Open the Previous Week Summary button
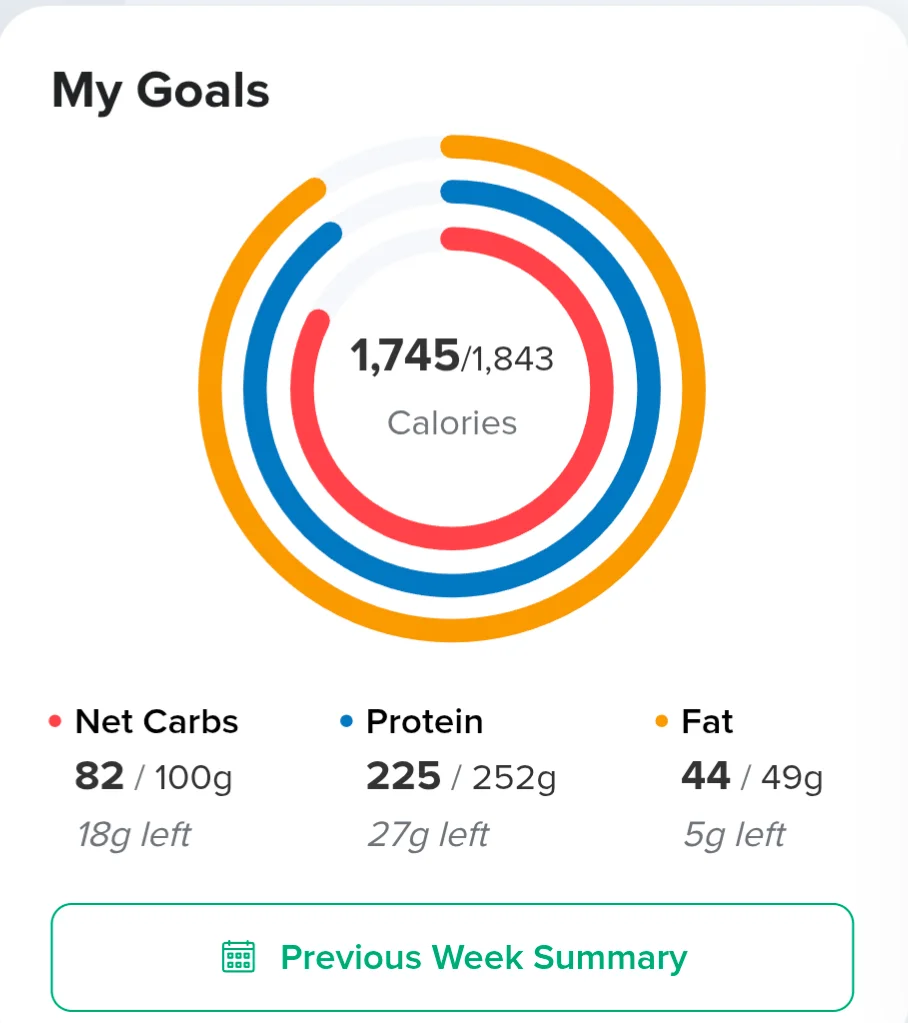908x1023 pixels. coord(452,957)
